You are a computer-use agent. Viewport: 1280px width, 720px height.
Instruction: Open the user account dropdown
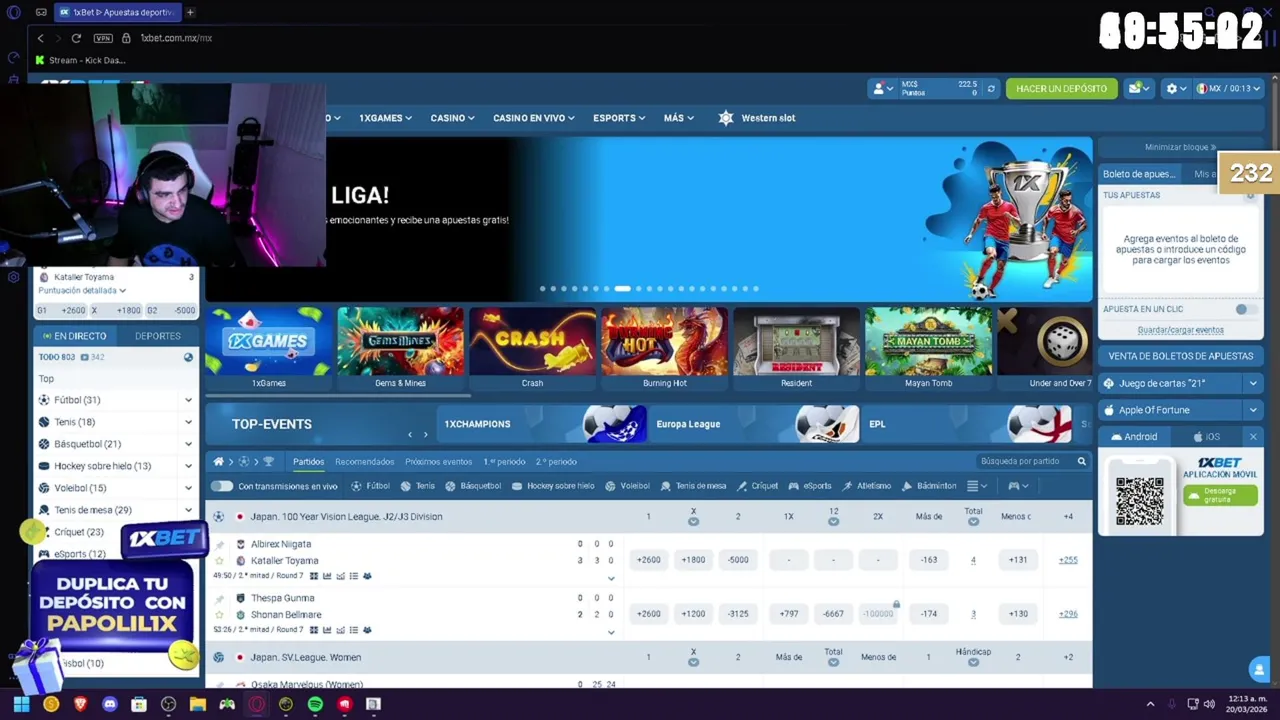pos(882,89)
